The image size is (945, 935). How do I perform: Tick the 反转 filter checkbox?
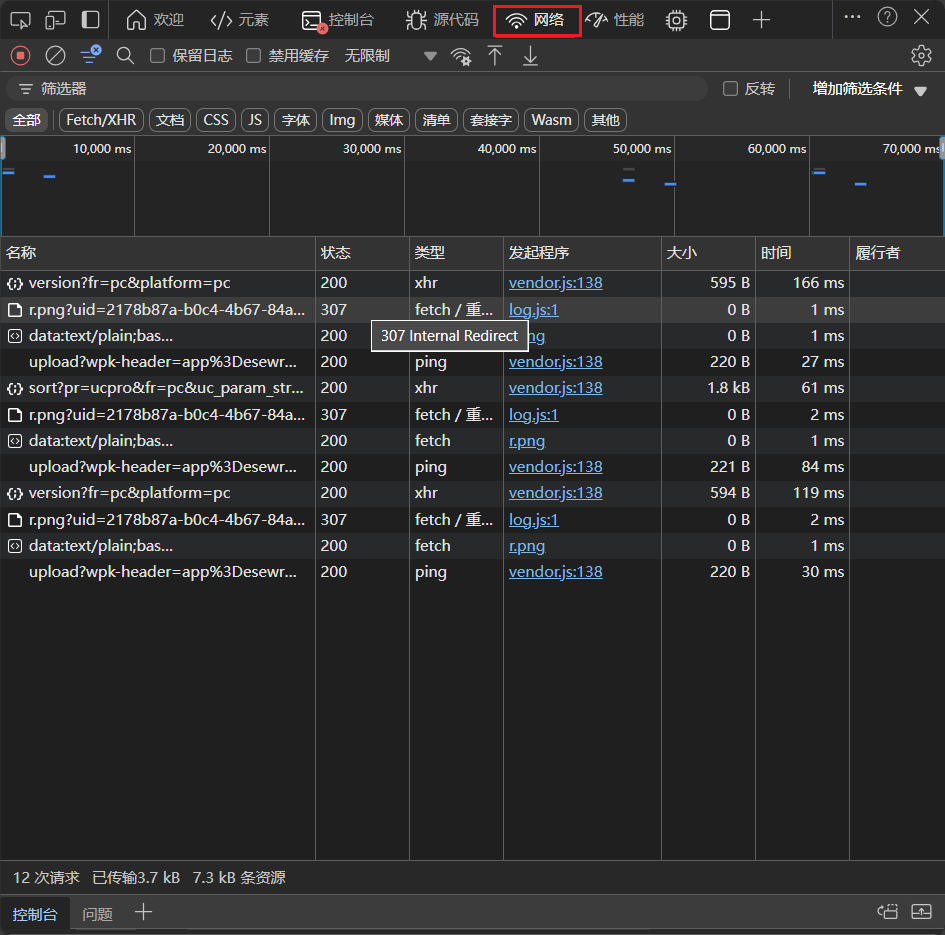pos(731,89)
